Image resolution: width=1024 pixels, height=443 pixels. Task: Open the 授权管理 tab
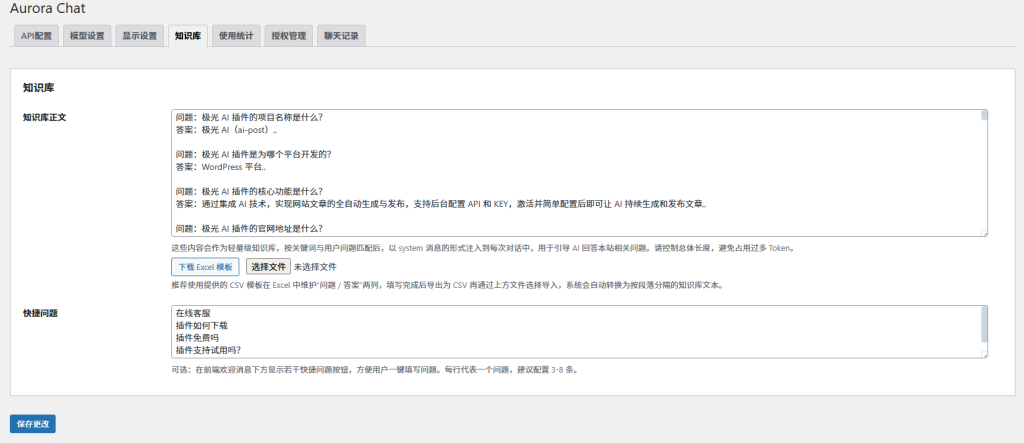[x=289, y=36]
